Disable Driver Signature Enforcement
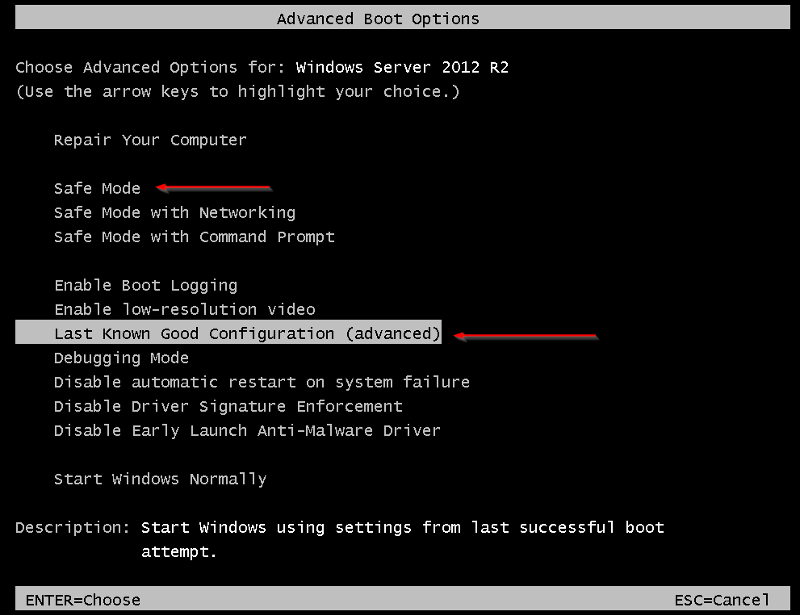Image resolution: width=800 pixels, height=615 pixels. point(228,406)
